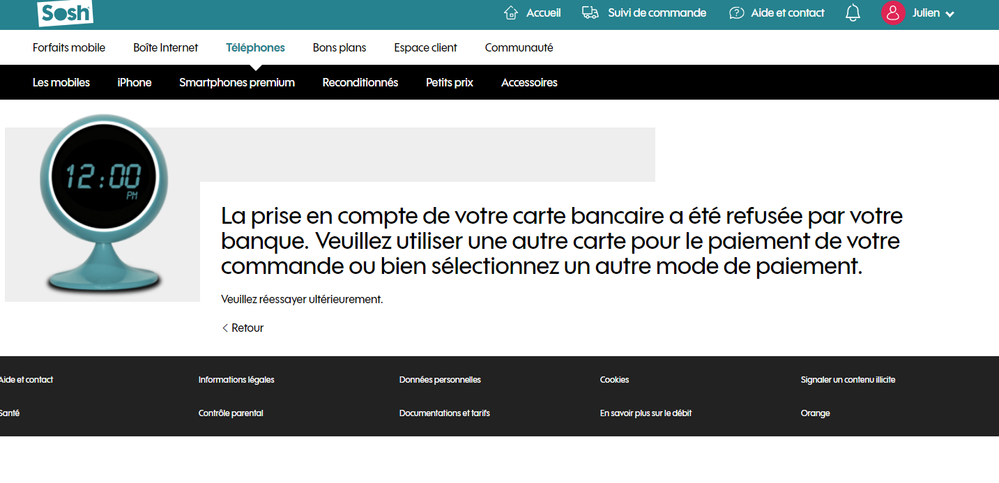The width and height of the screenshot is (999, 483).
Task: Select the Téléphones tab
Action: pyautogui.click(x=255, y=47)
